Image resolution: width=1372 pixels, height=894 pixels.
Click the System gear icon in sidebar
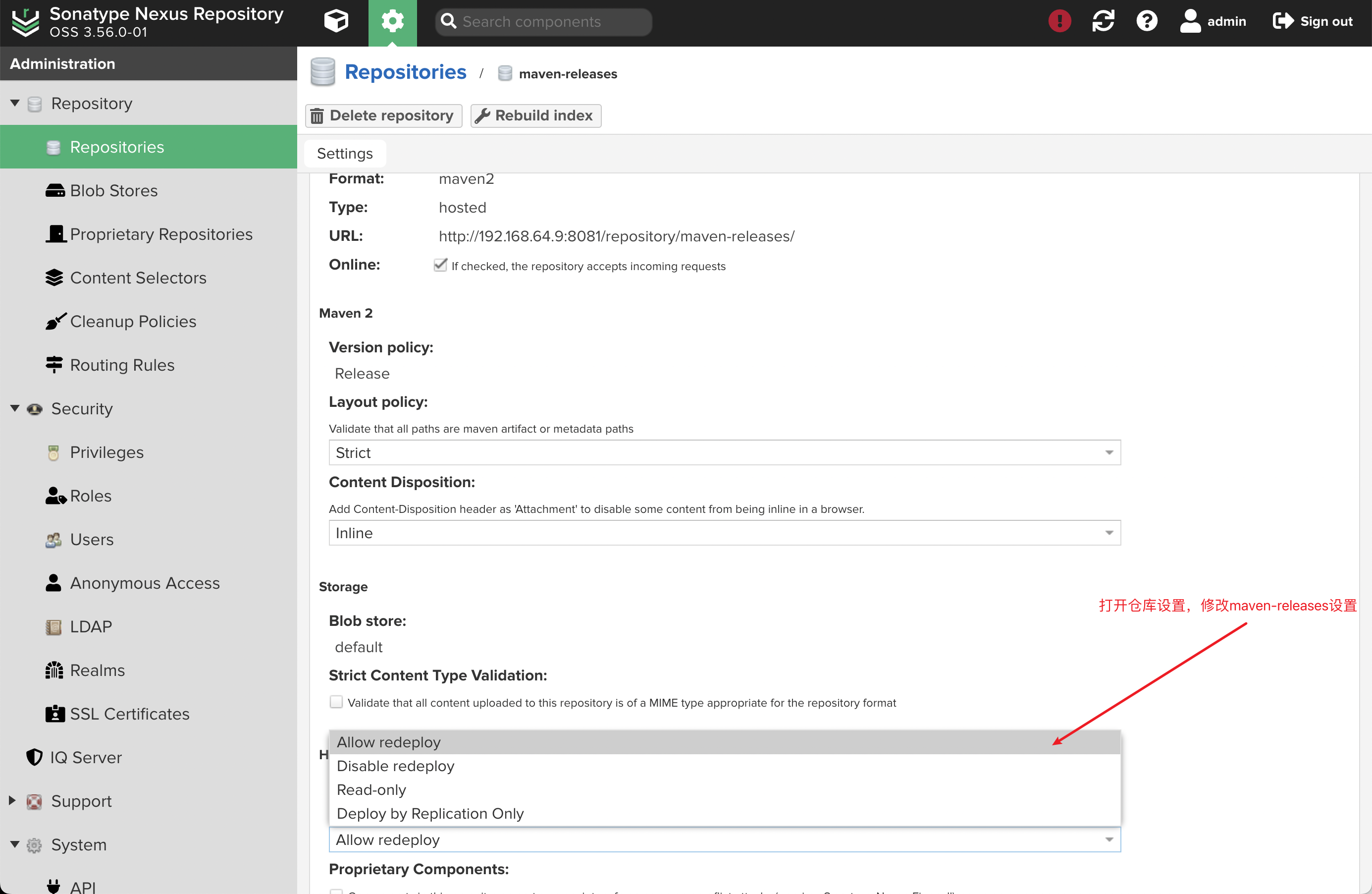35,845
